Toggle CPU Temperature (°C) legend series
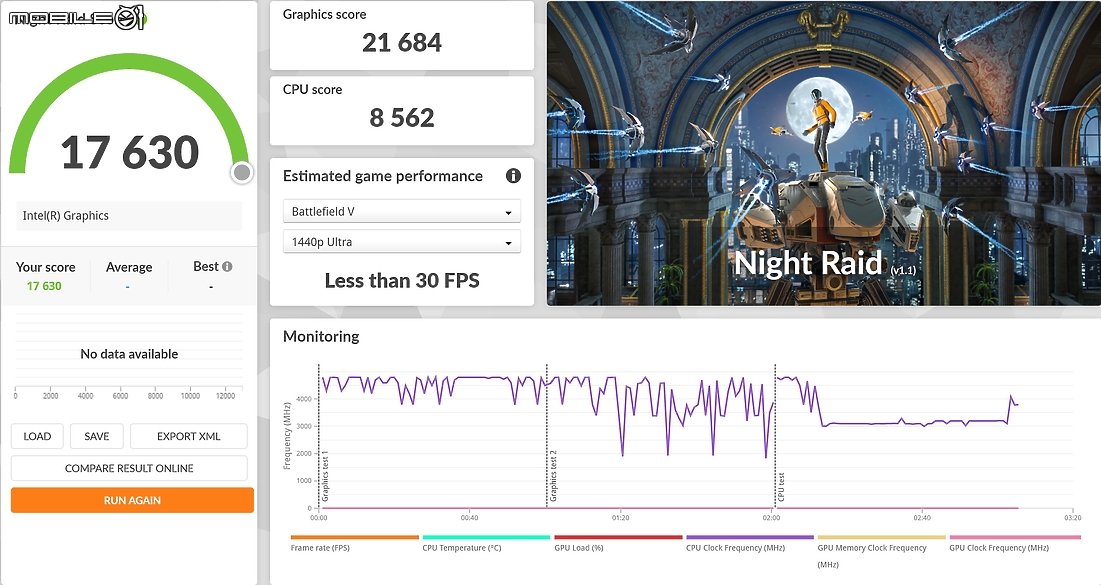The width and height of the screenshot is (1101, 585). coord(486,544)
